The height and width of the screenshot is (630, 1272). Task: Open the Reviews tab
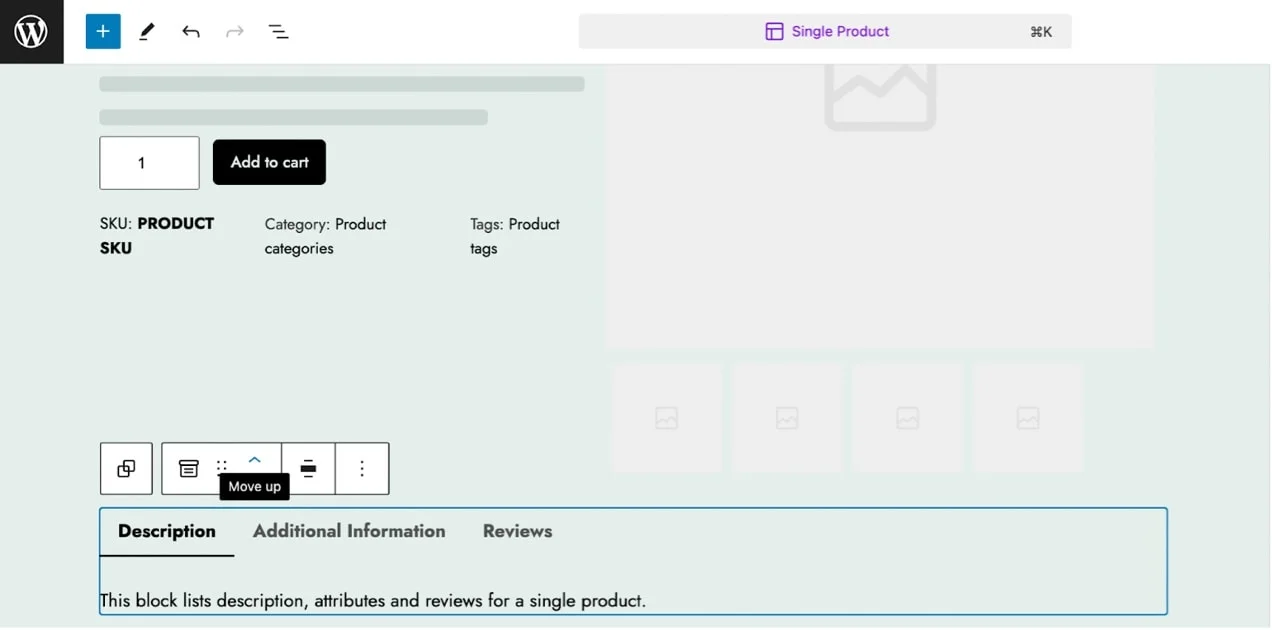(517, 531)
